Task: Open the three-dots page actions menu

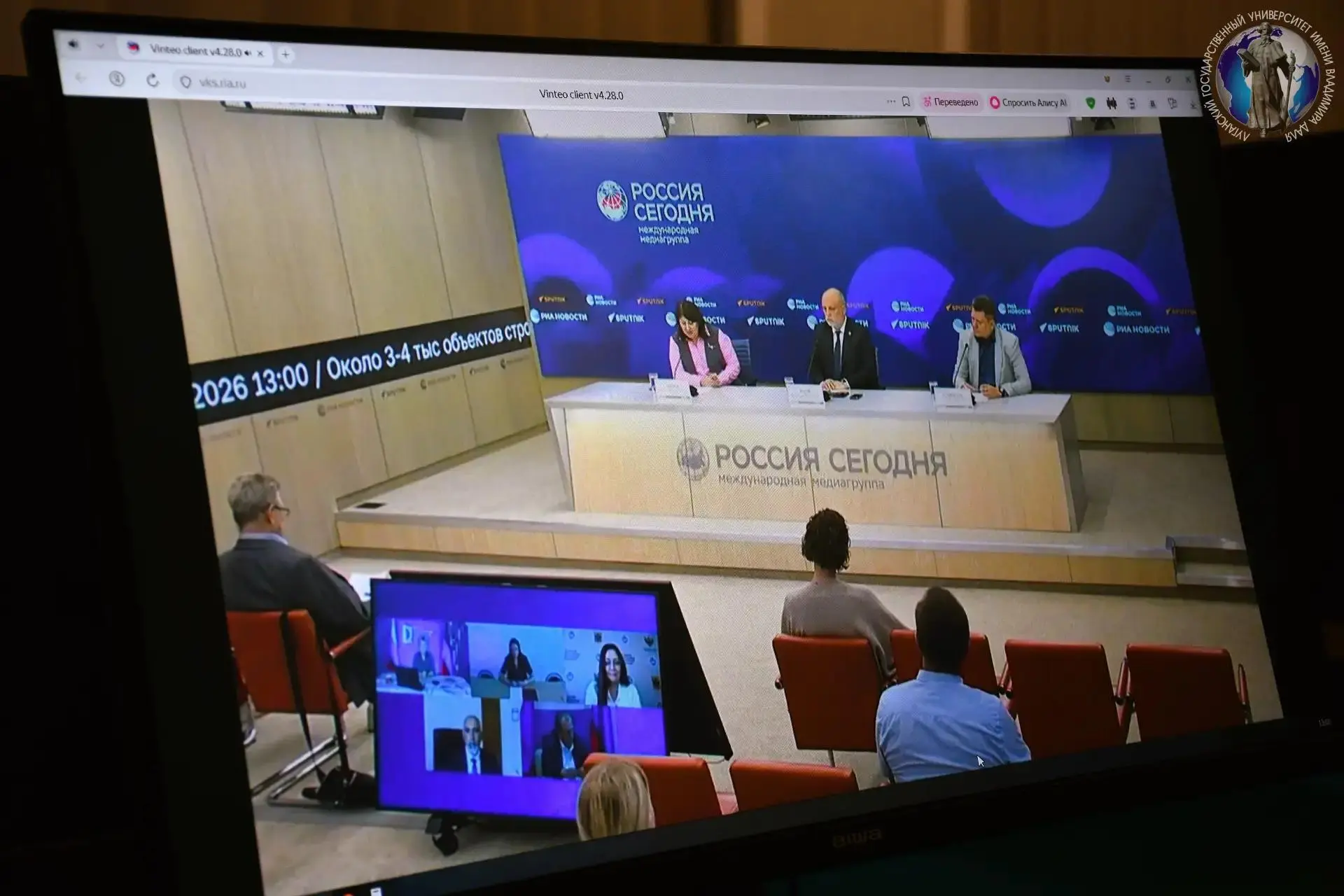Action: pyautogui.click(x=890, y=101)
